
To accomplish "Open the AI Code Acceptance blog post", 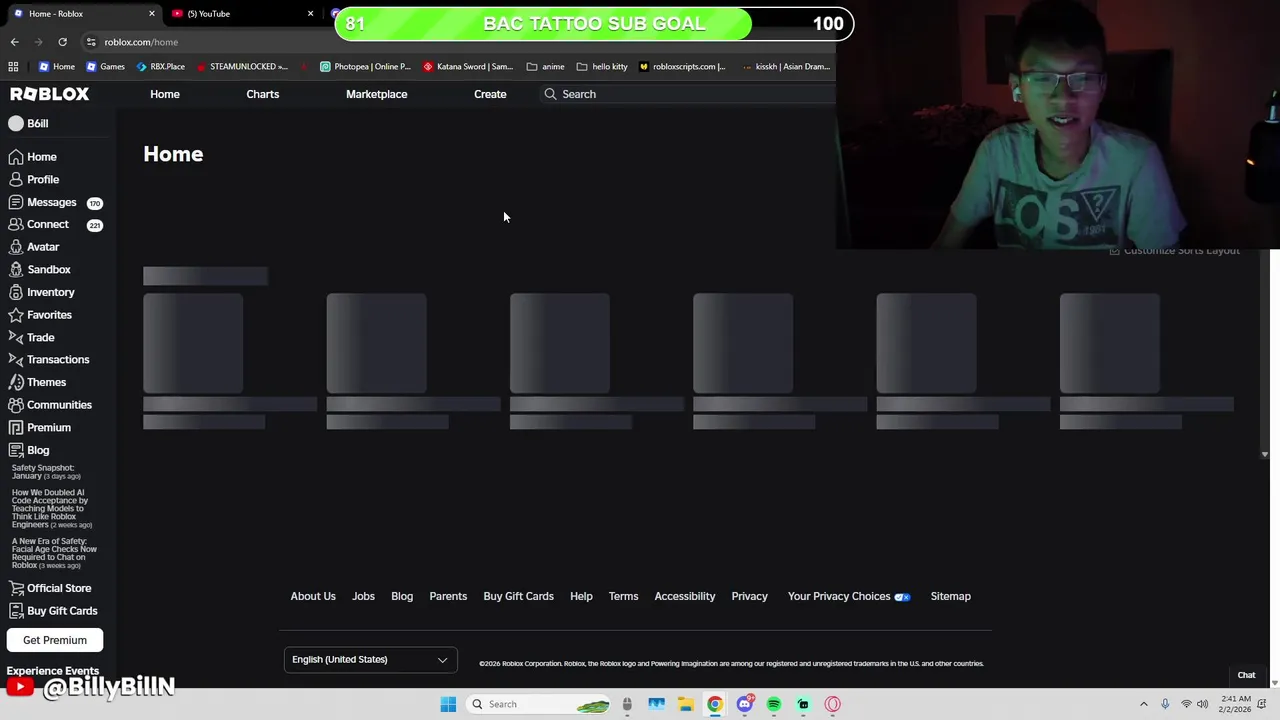I will tap(52, 509).
